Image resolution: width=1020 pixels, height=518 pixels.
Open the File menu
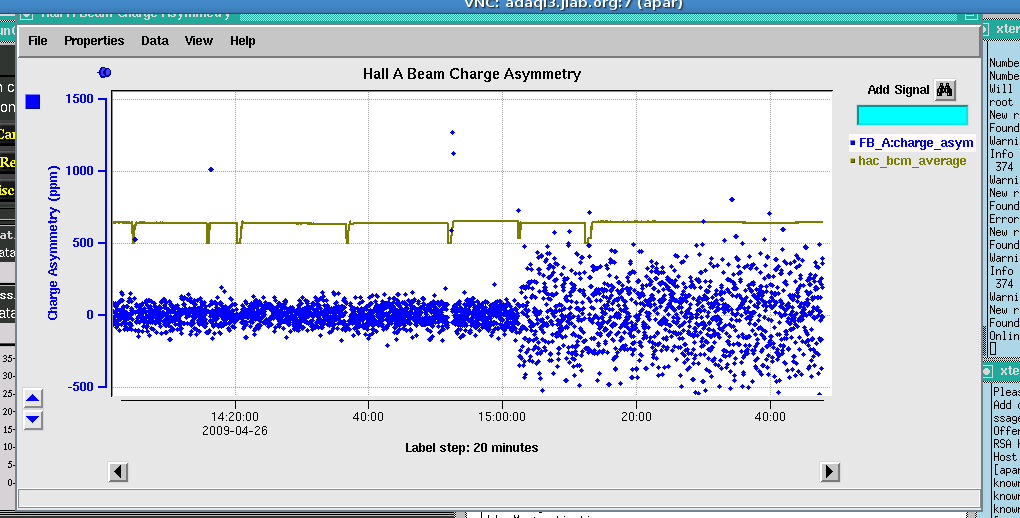38,41
